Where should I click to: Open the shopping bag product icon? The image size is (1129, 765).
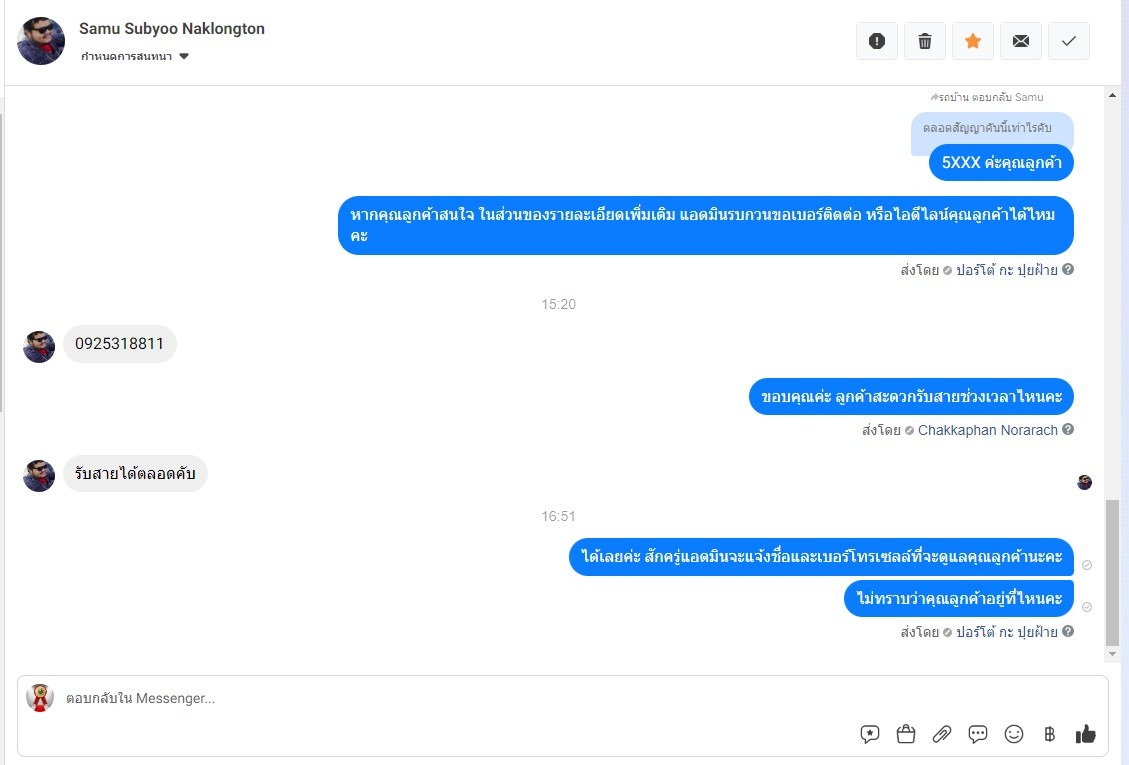tap(906, 734)
